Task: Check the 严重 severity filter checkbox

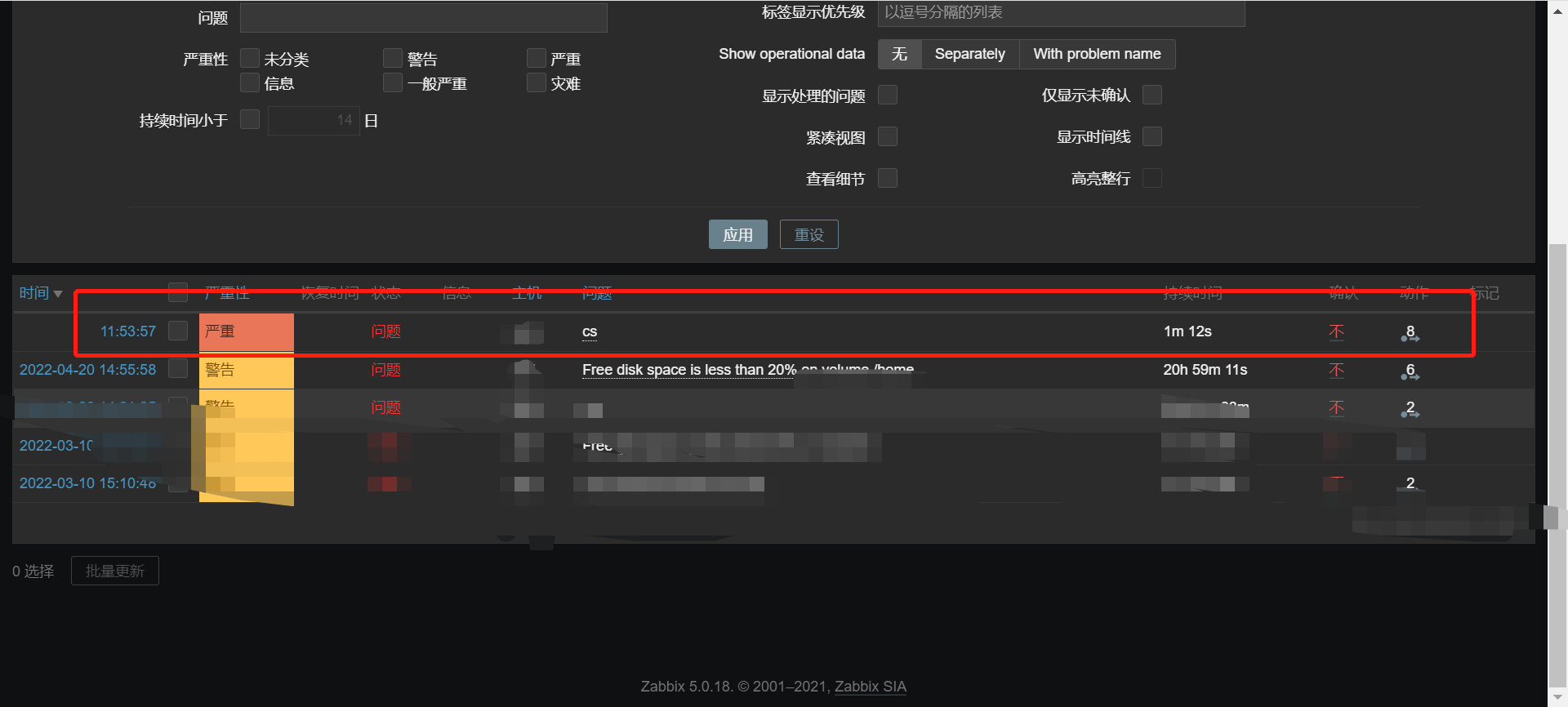Action: (537, 58)
